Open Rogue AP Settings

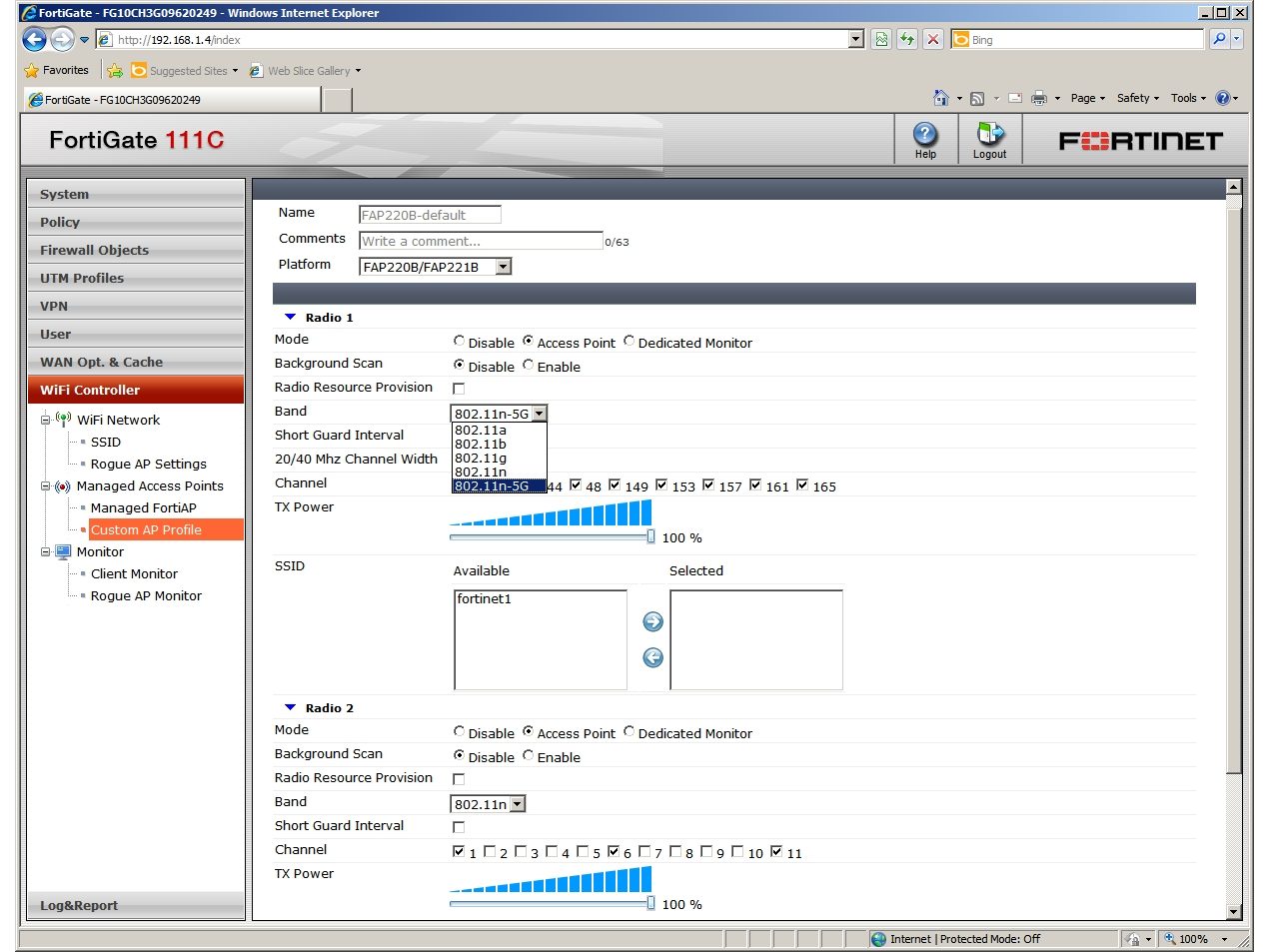click(149, 464)
